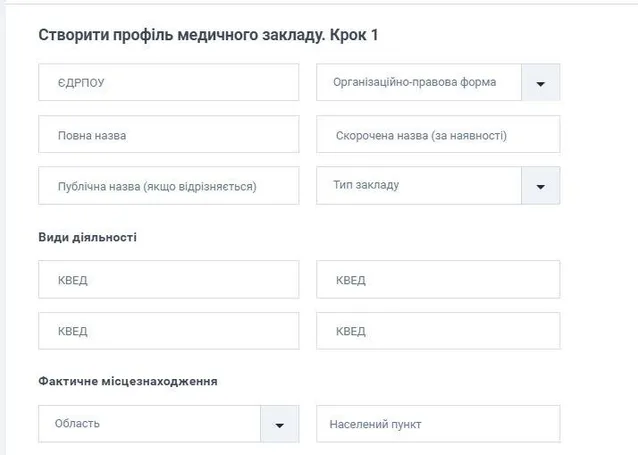Select the Скорочена назва (за наявності) field
Viewport: 638px width, 455px height.
[437, 134]
